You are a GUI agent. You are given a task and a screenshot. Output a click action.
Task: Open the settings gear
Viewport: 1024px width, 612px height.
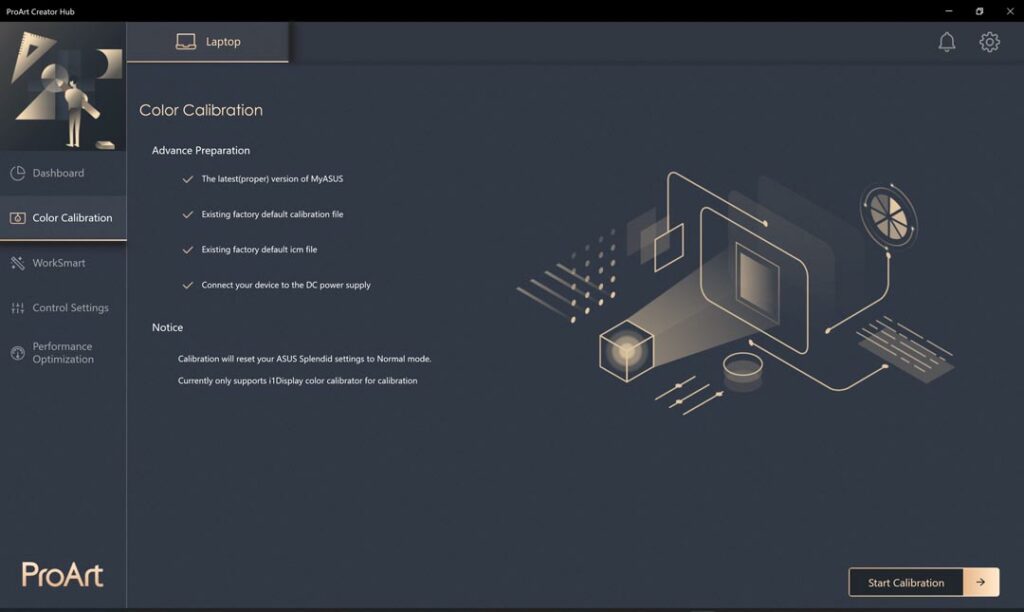[x=989, y=41]
